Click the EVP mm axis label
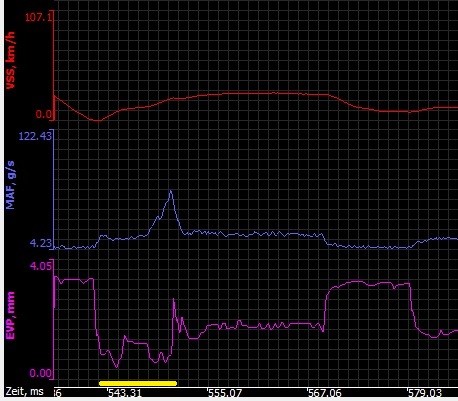458x401 pixels. tap(11, 316)
